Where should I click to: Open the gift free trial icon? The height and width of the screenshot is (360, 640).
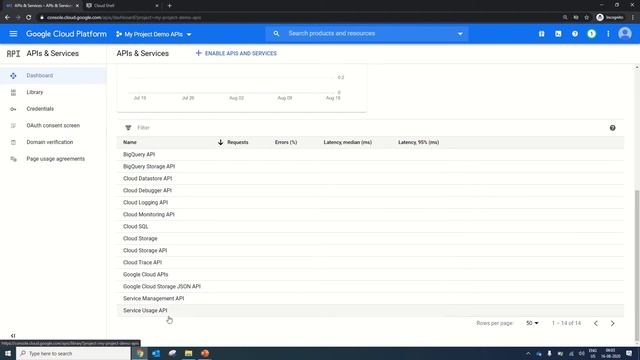pos(541,34)
